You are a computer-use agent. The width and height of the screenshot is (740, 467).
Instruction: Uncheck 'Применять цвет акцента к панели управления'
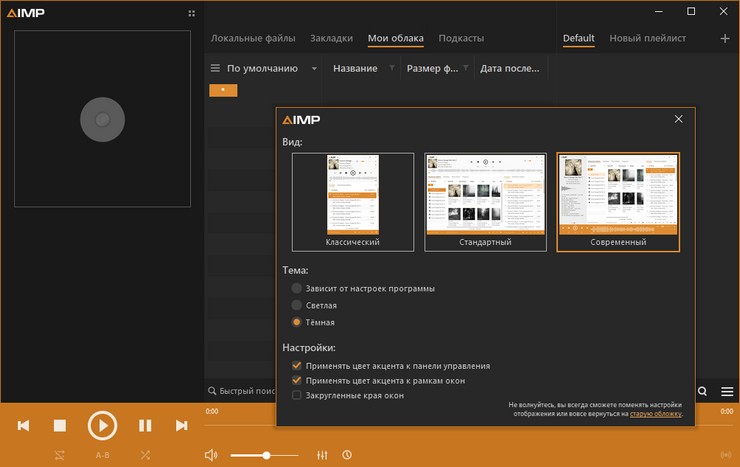click(297, 366)
